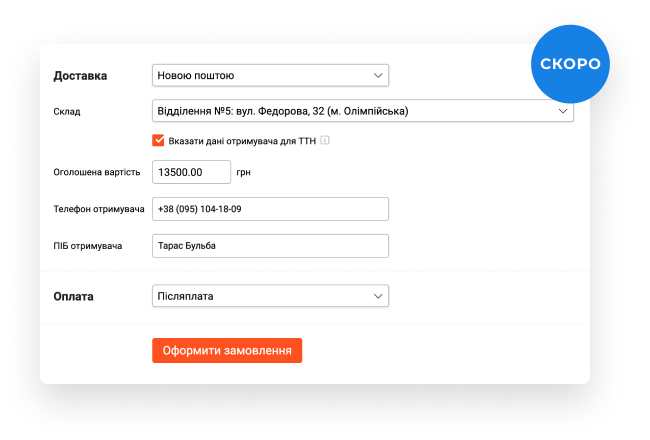This screenshot has width=650, height=440.
Task: Focus the recipient name field 'Тарас Бульба'
Action: point(270,246)
